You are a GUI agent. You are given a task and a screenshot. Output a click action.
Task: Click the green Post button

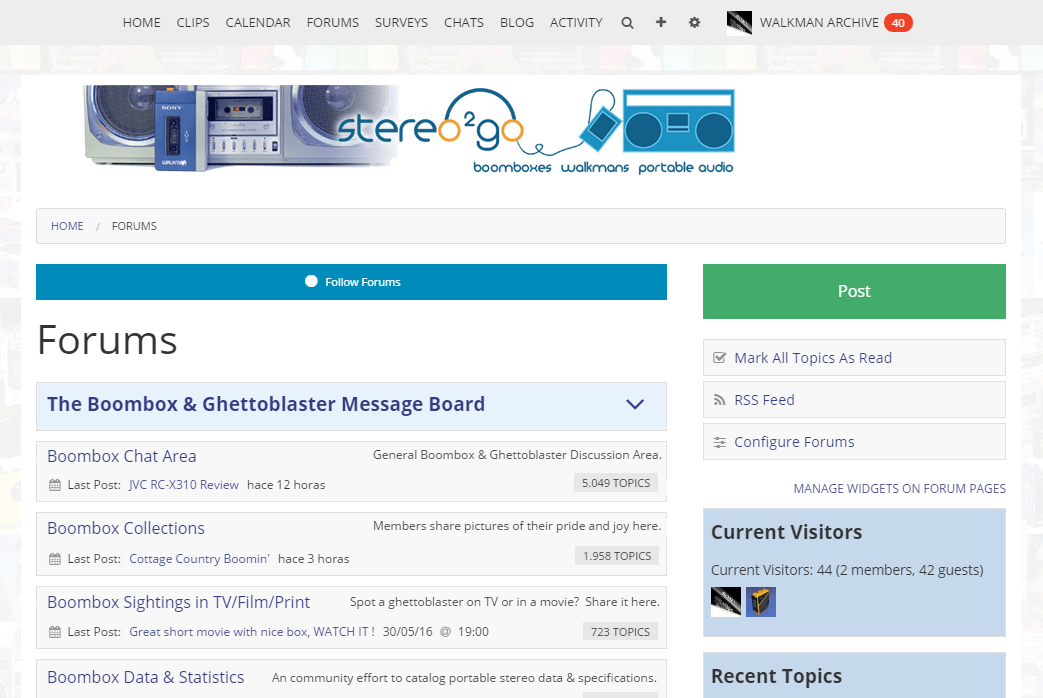pyautogui.click(x=854, y=291)
